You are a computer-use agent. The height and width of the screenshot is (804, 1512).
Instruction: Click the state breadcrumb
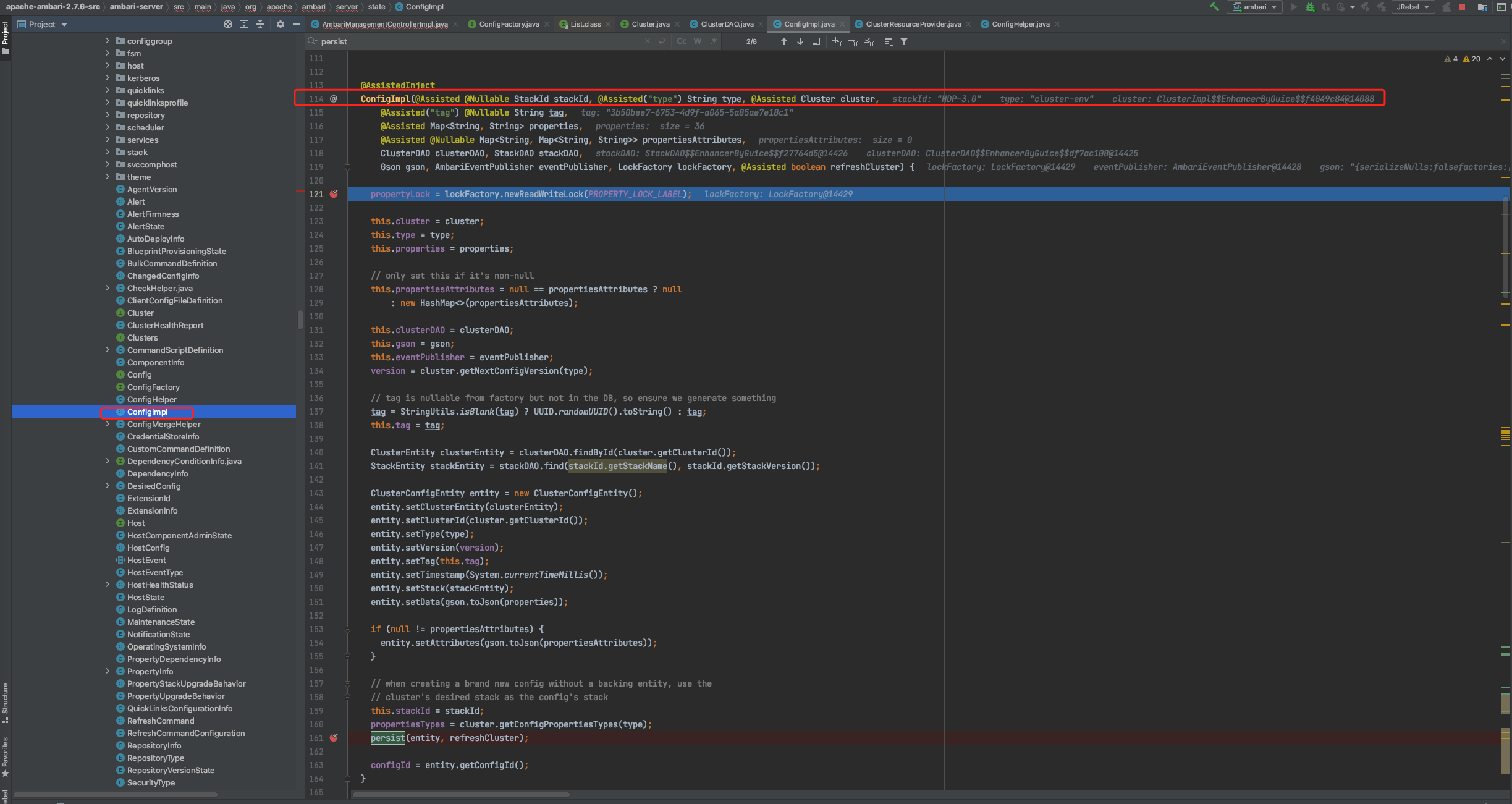coord(376,7)
